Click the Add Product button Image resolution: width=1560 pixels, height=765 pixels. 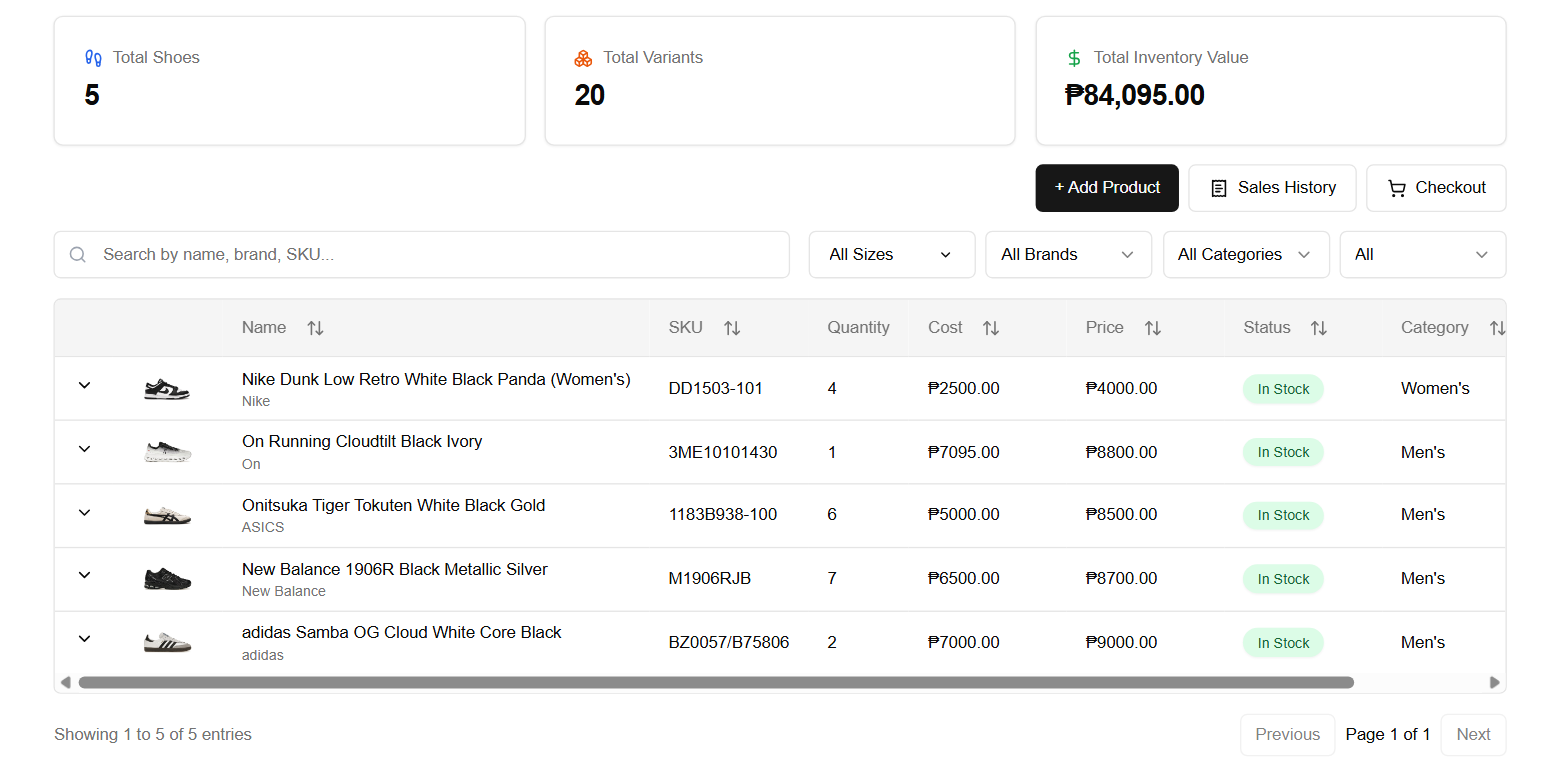pos(1107,188)
